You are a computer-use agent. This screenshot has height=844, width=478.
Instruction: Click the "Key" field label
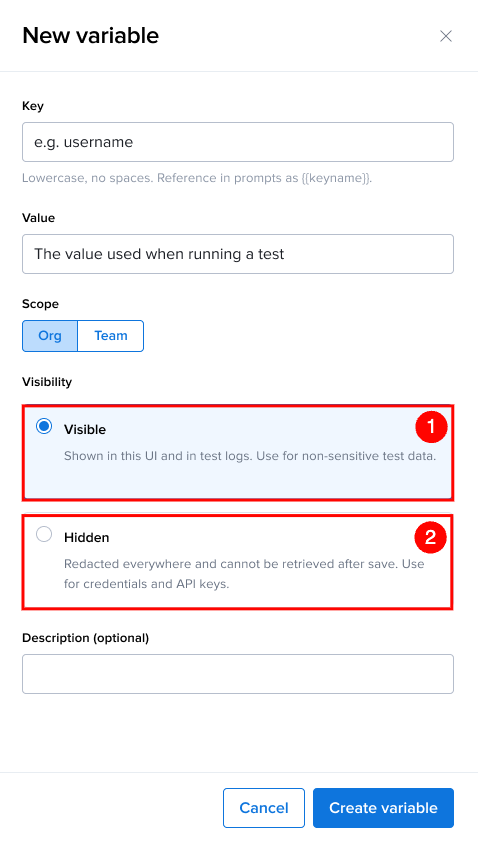click(x=33, y=106)
